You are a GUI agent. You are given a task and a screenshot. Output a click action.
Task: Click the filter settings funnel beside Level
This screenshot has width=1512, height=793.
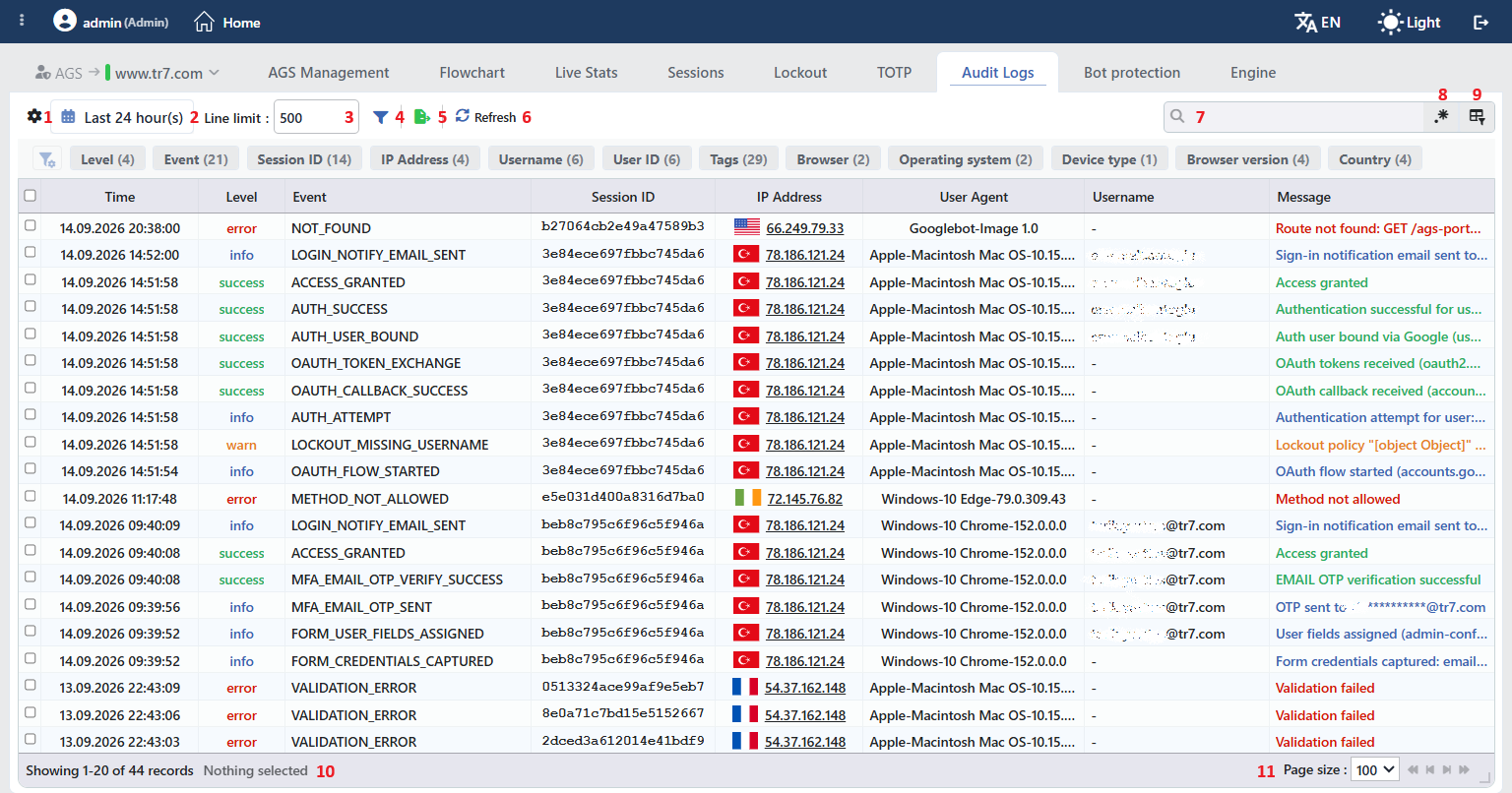coord(46,158)
